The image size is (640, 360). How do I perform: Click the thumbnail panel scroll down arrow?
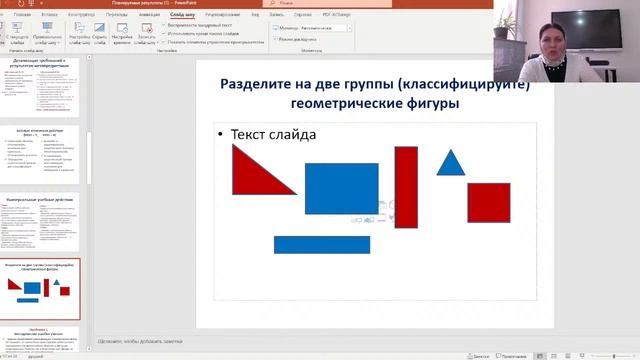click(x=89, y=349)
